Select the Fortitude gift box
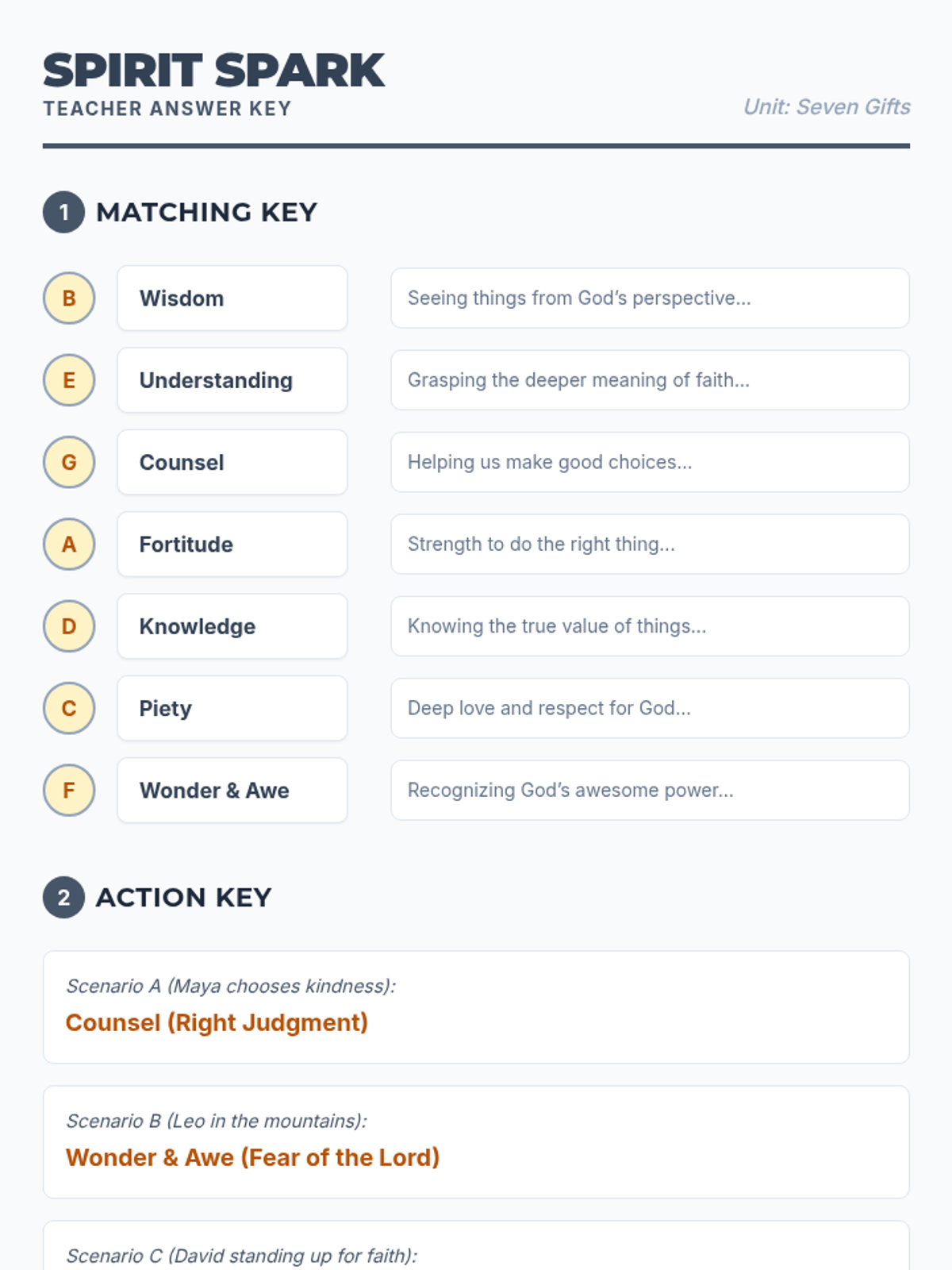The image size is (952, 1270). (x=232, y=545)
